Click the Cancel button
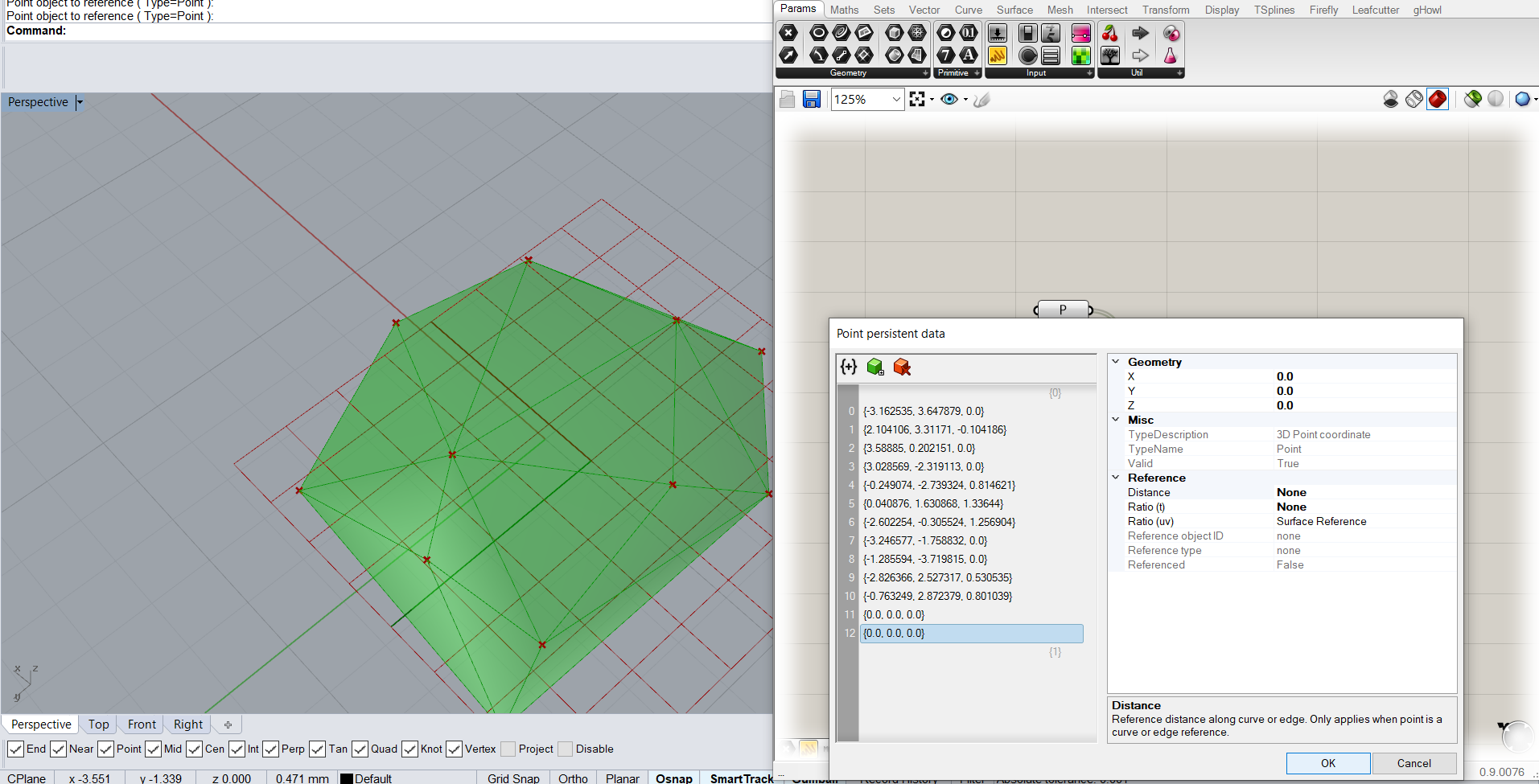 tap(1413, 763)
